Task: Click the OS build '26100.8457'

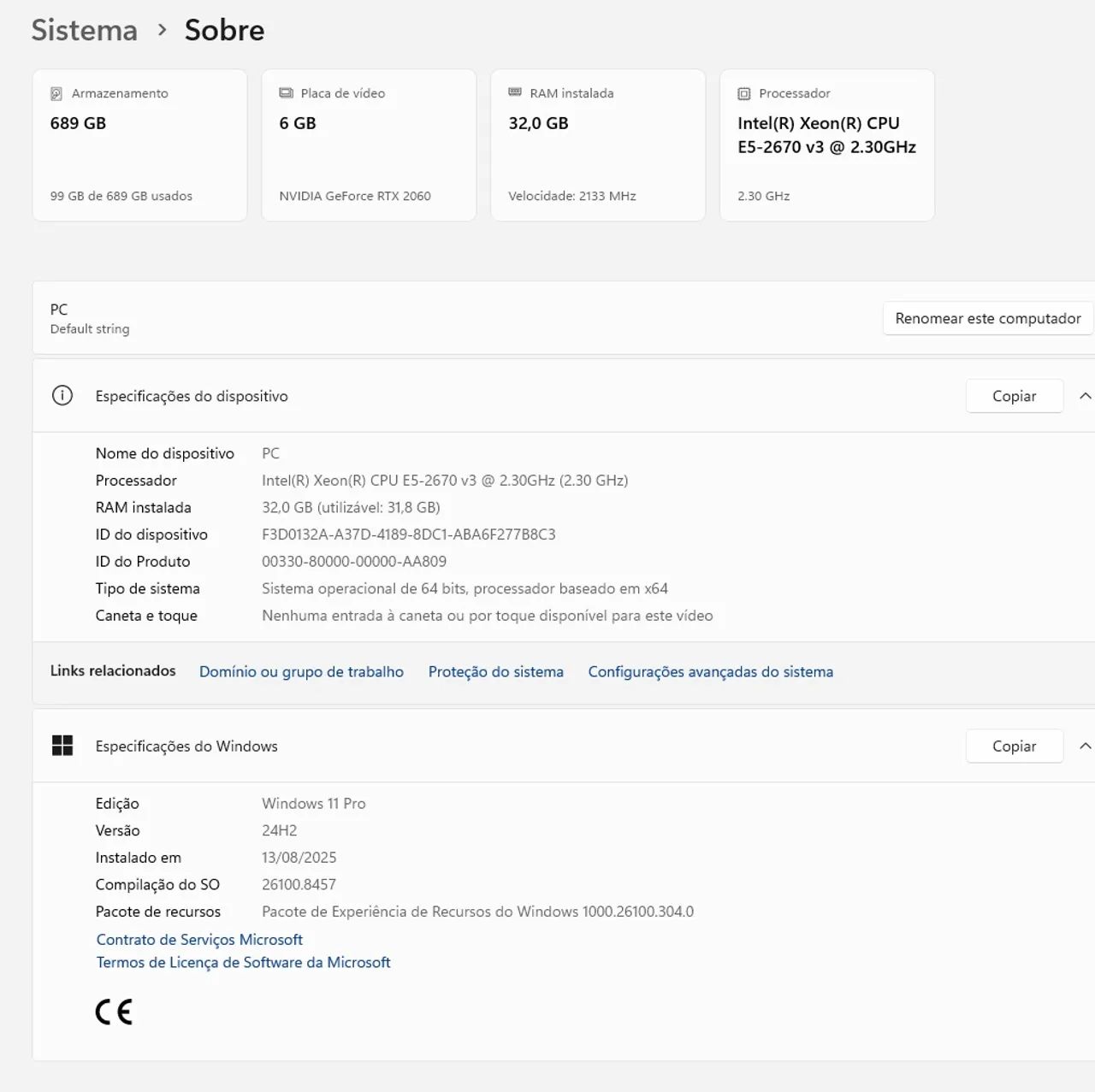Action: [299, 885]
